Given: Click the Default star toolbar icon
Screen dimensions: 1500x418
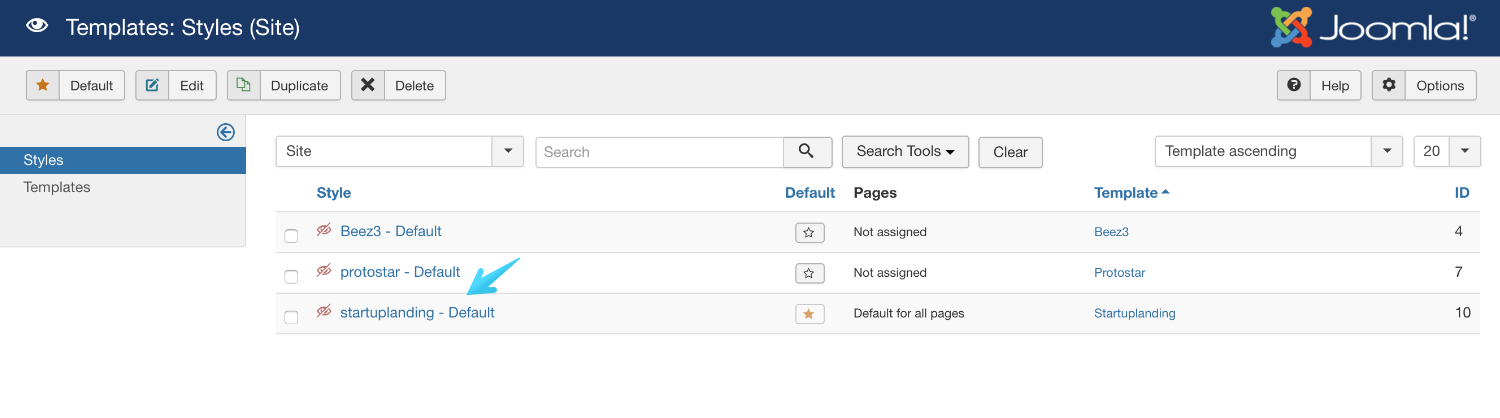Looking at the screenshot, I should [x=43, y=86].
